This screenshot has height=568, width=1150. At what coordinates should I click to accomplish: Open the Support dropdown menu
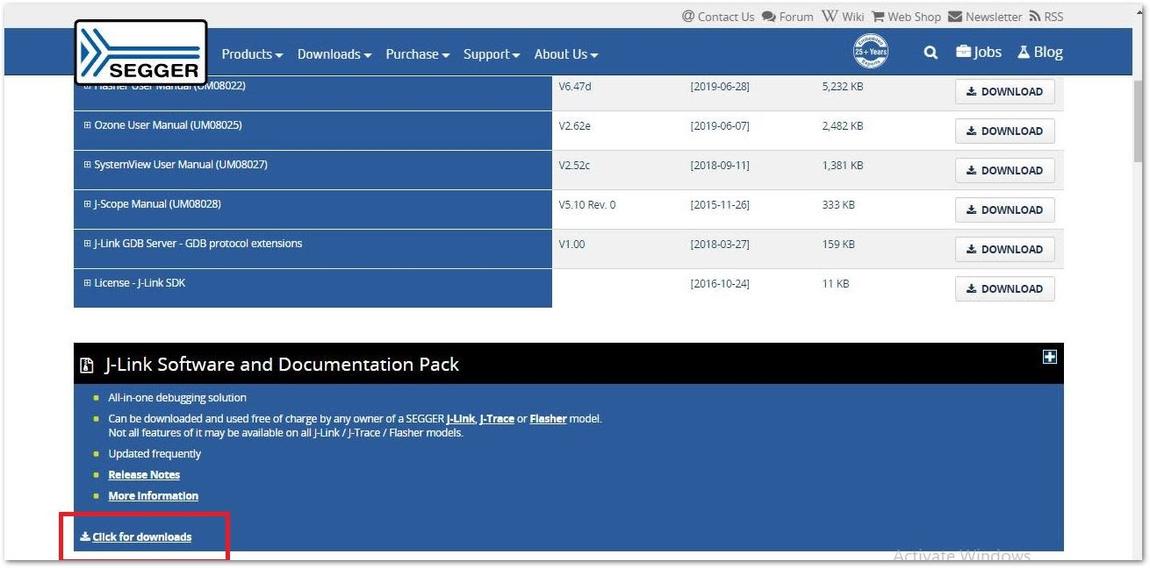(491, 54)
